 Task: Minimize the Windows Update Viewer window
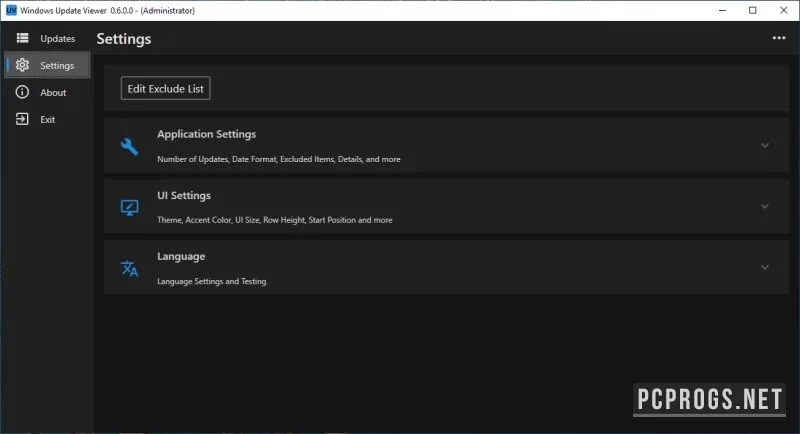(722, 10)
